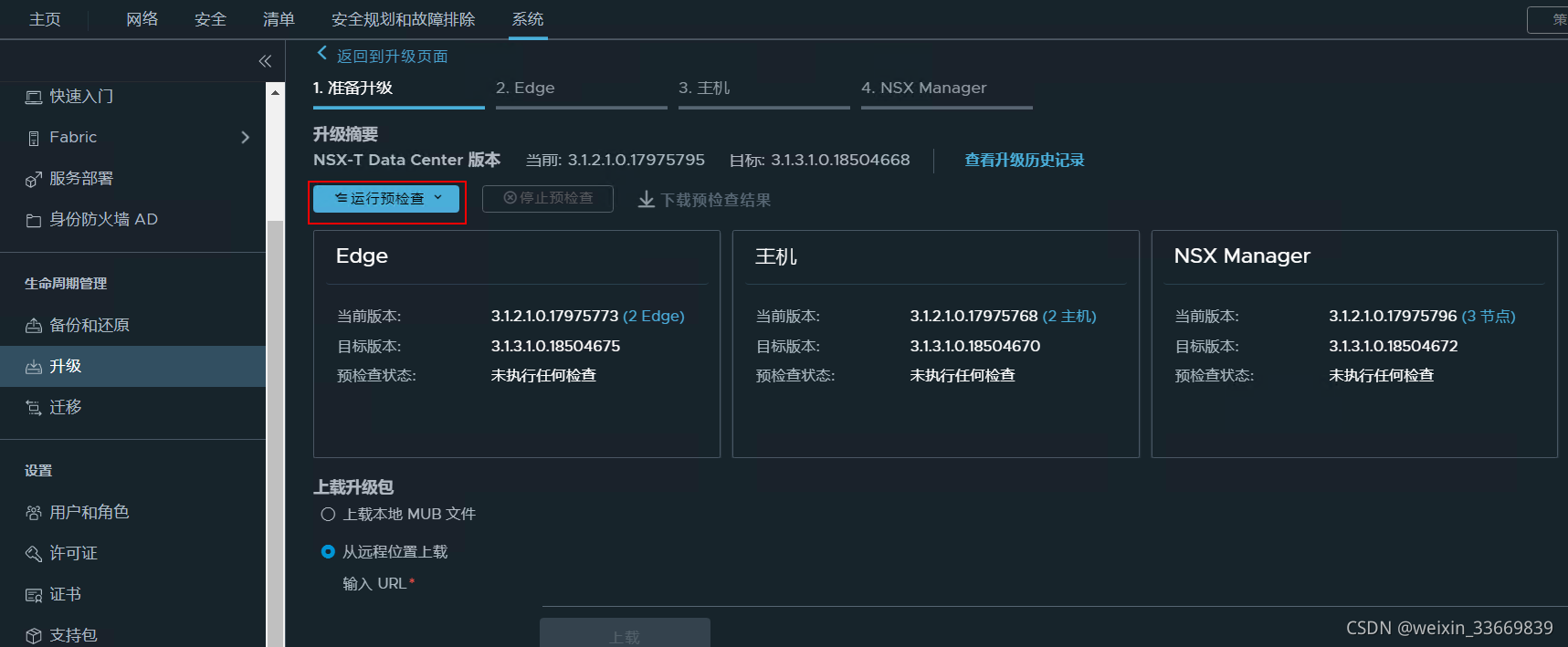Screen dimensions: 1568x647
Task: Open the 查看升级历史记录 link
Action: click(x=1025, y=161)
